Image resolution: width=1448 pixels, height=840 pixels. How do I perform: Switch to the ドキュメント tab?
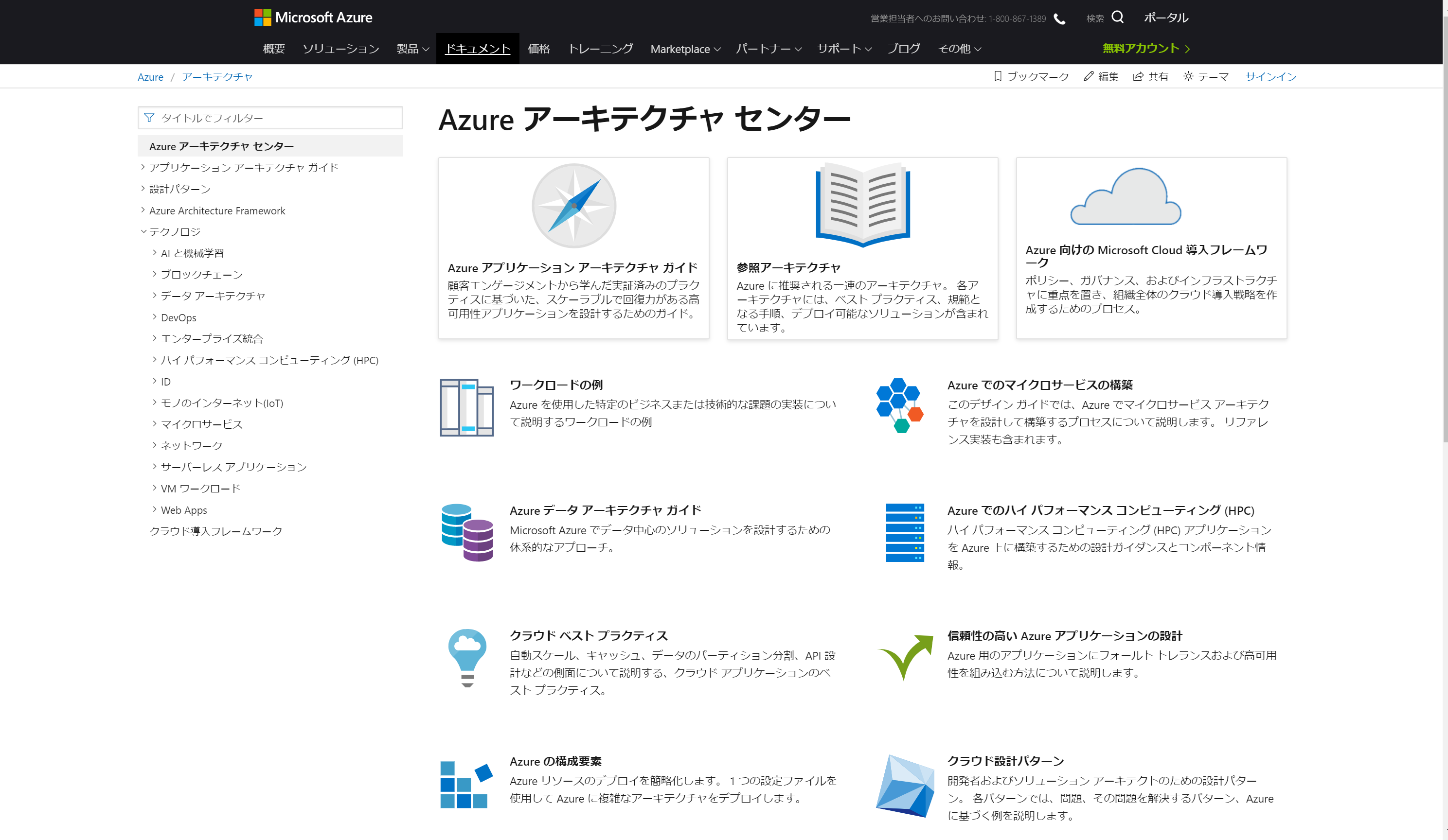coord(478,49)
